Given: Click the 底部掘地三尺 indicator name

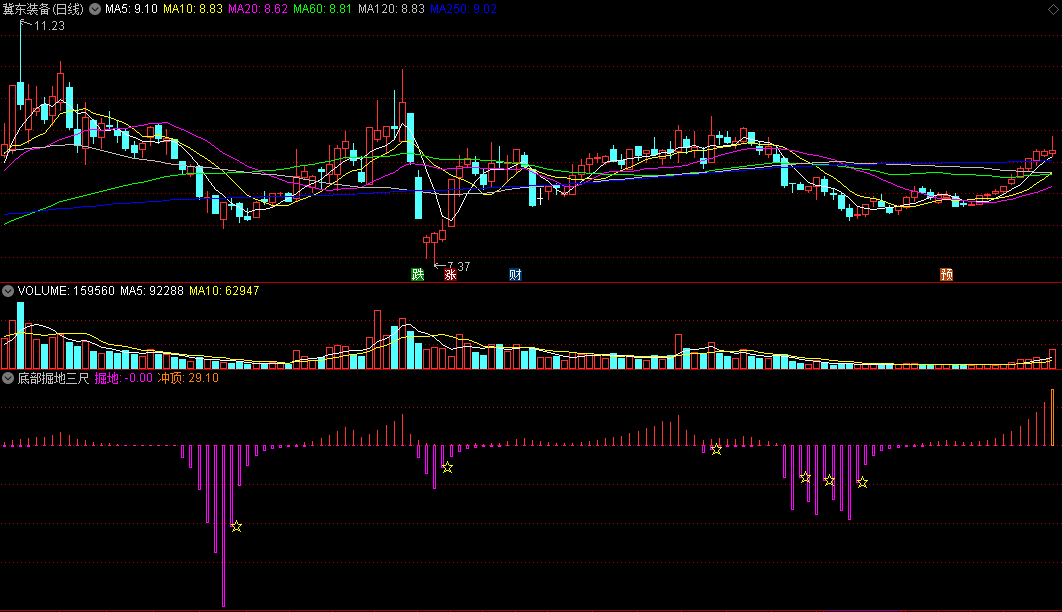Looking at the screenshot, I should 53,378.
